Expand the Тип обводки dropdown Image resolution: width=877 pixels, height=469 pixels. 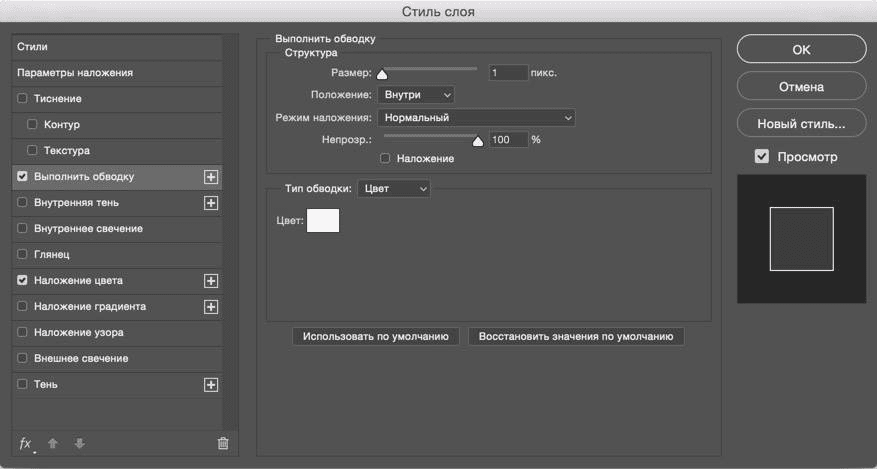pyautogui.click(x=393, y=188)
